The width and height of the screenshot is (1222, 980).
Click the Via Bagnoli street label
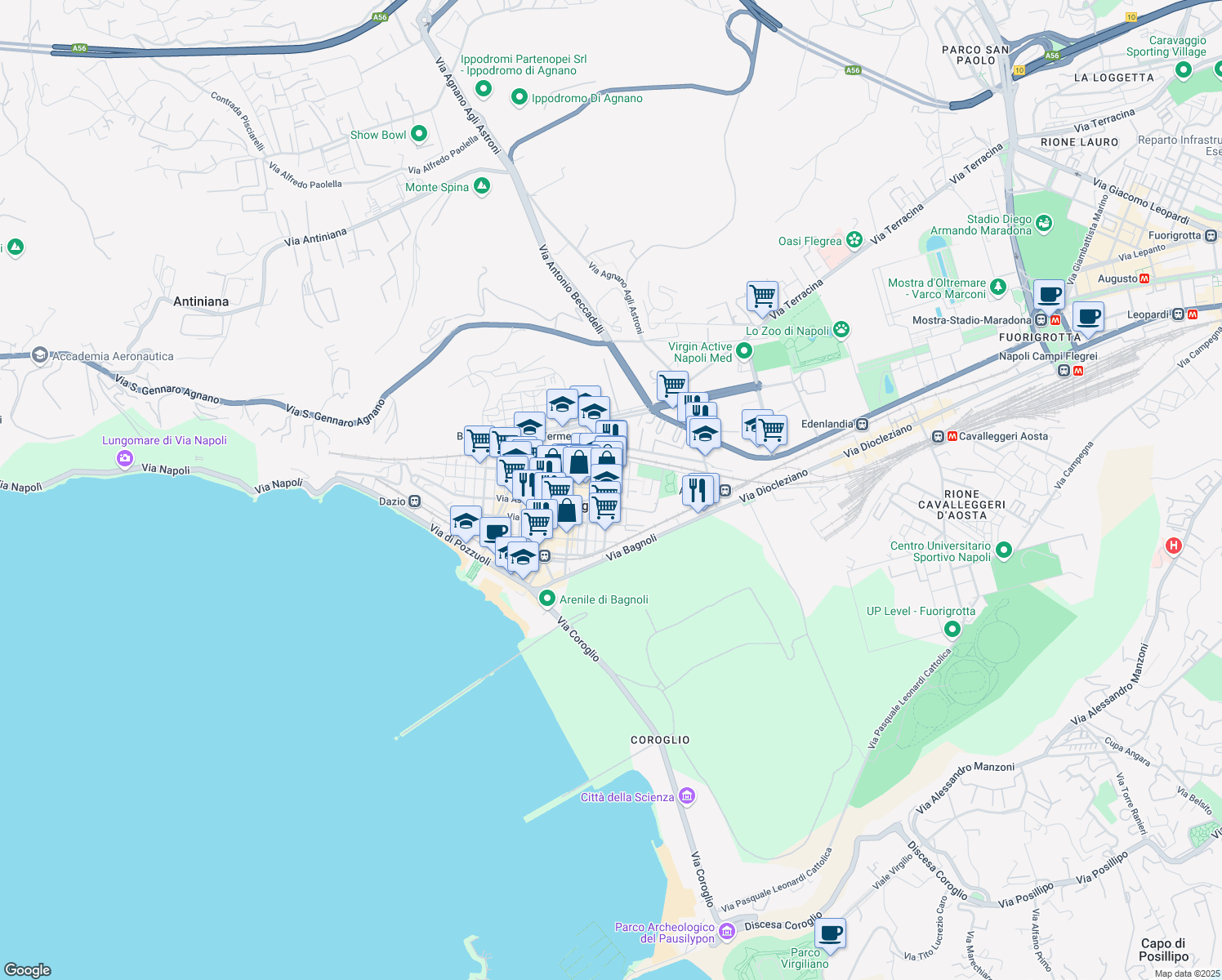tap(631, 547)
